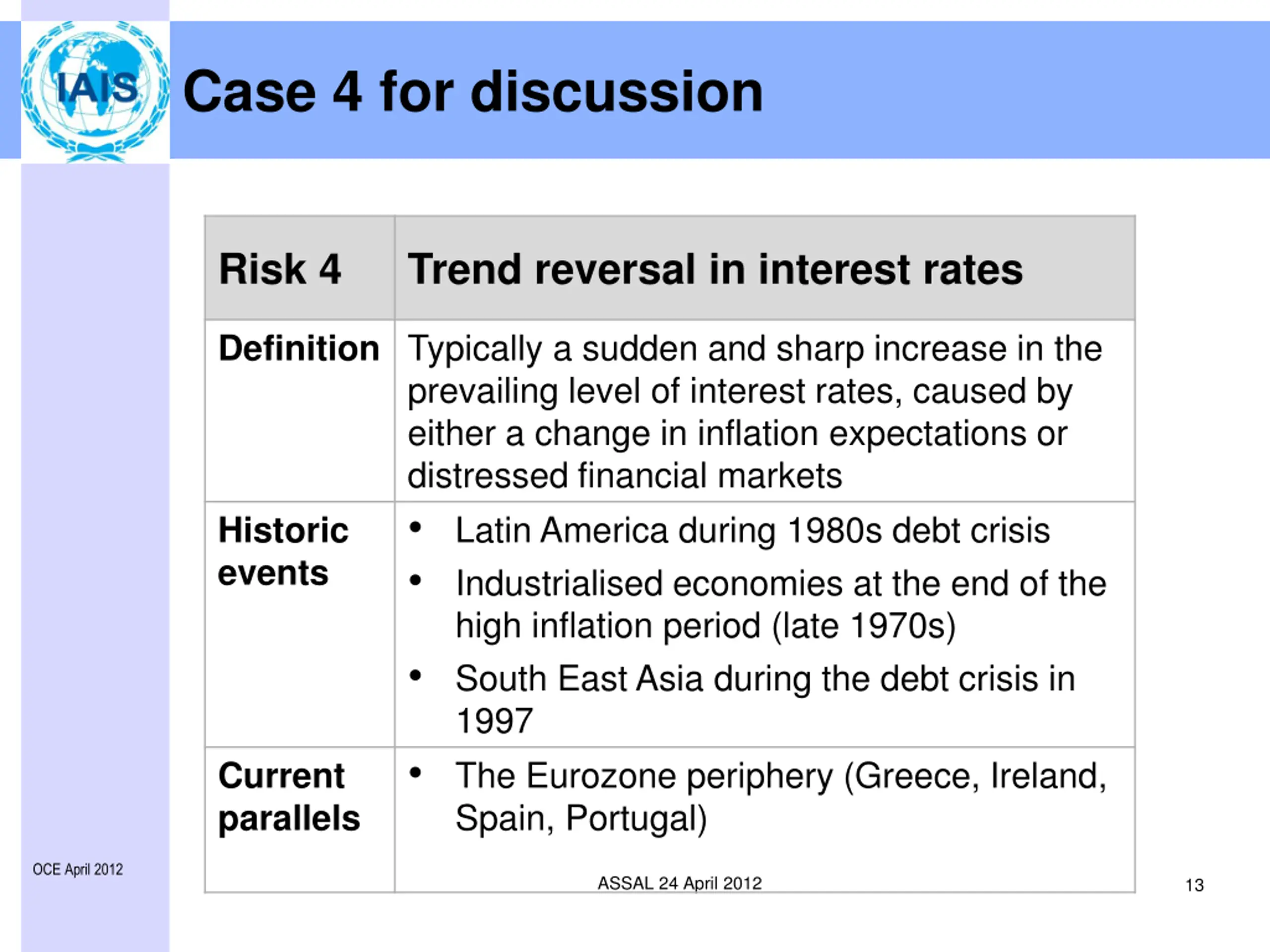Screen dimensions: 1270x952
Task: Select the definition paragraph text
Action: click(755, 412)
